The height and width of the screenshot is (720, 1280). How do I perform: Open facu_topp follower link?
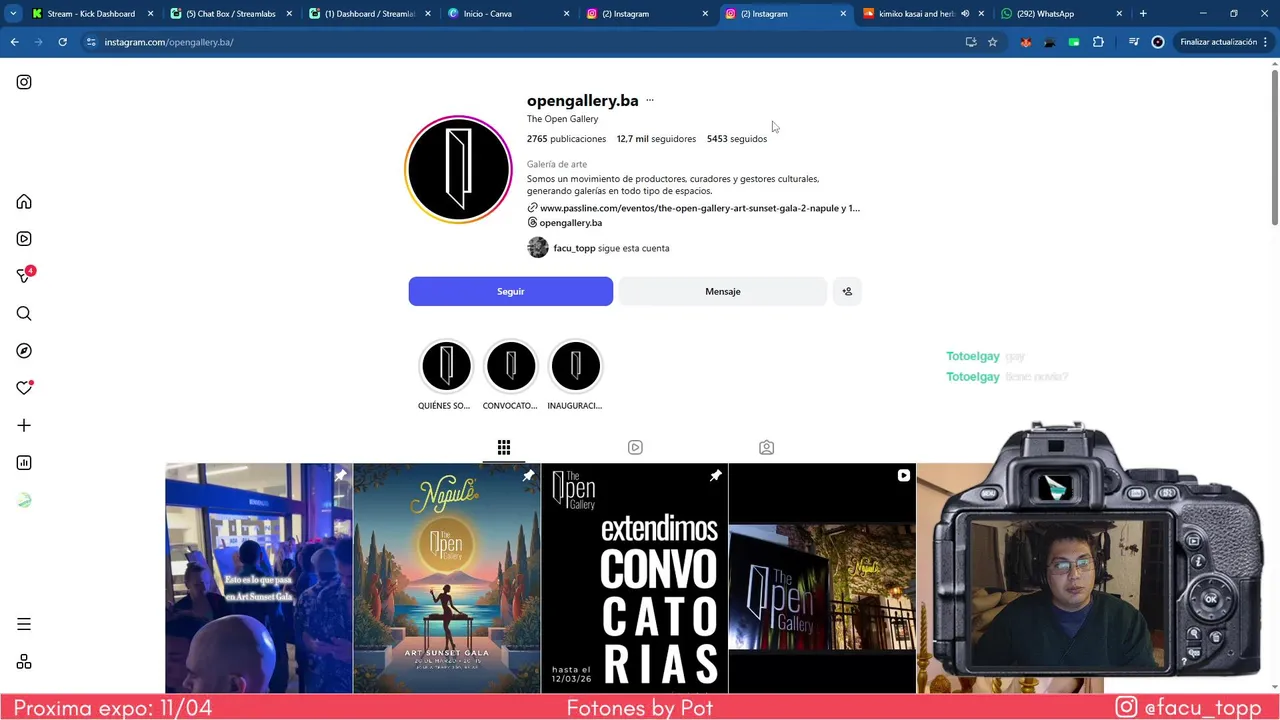coord(574,248)
